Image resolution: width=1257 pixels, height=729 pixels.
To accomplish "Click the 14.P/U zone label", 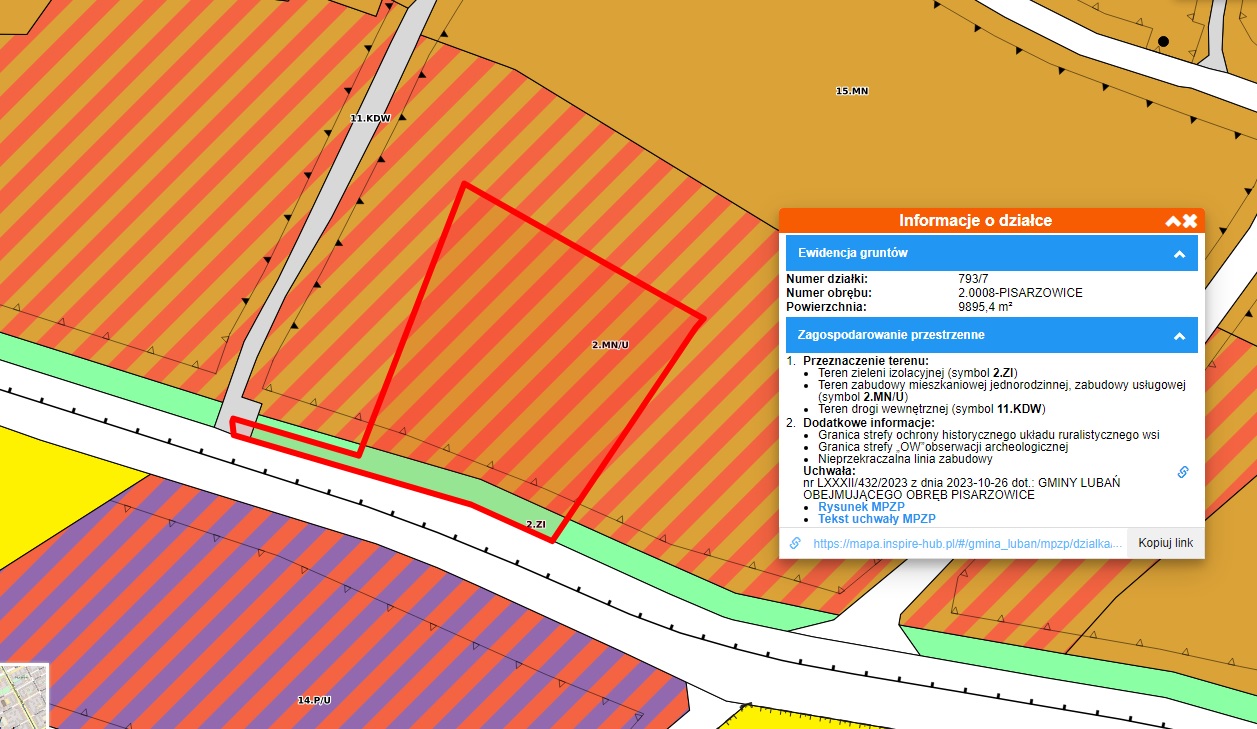I will click(314, 700).
